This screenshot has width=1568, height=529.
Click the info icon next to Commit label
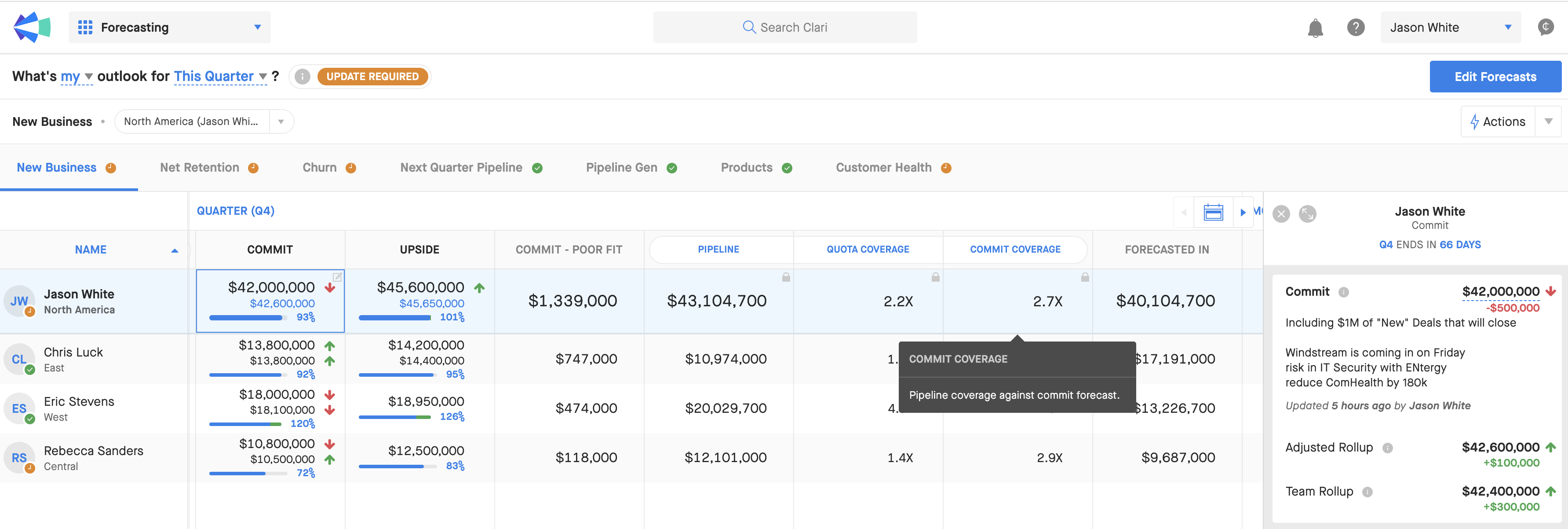[1343, 293]
